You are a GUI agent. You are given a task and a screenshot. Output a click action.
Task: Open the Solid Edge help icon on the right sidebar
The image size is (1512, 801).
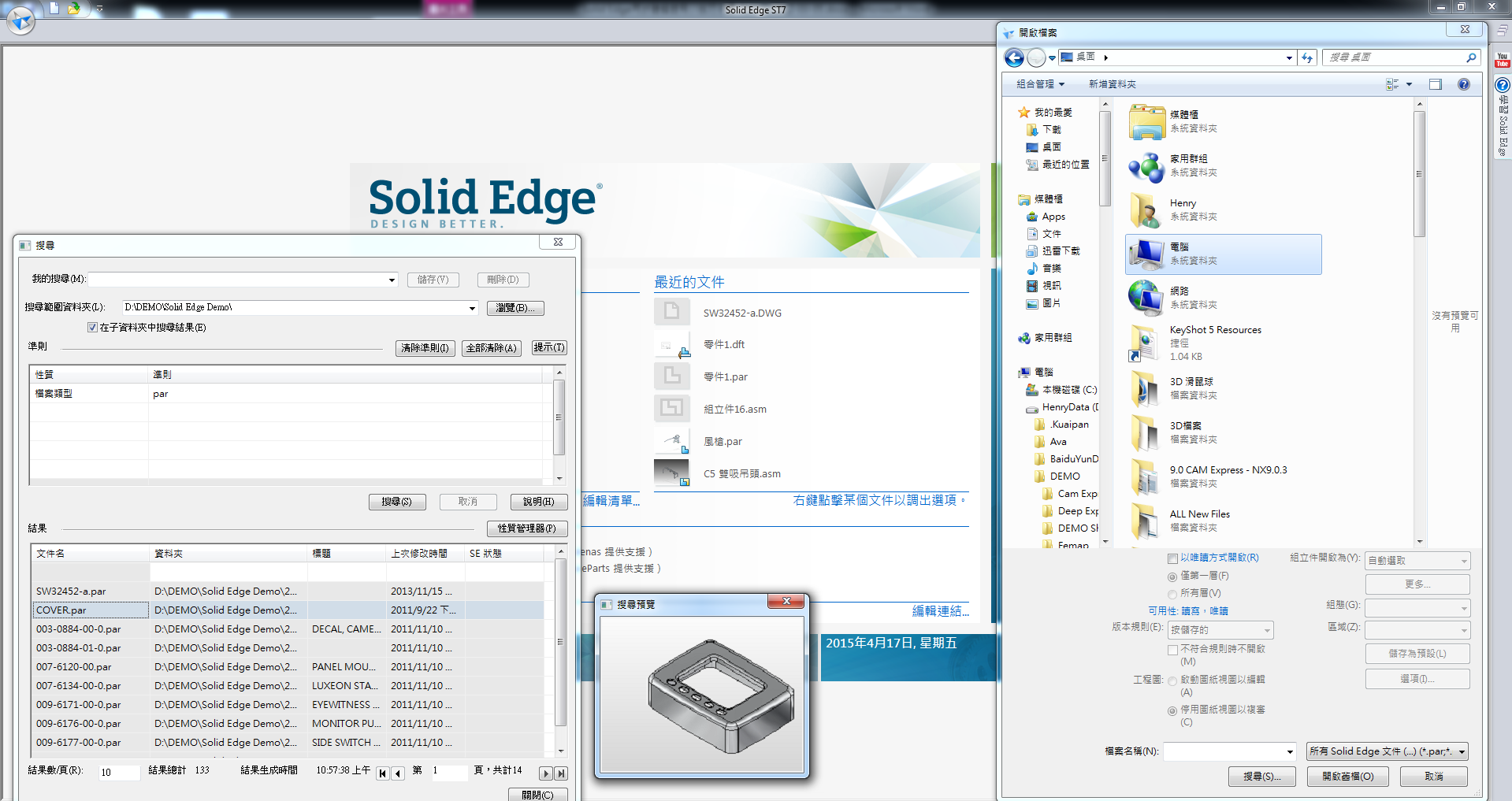1502,85
